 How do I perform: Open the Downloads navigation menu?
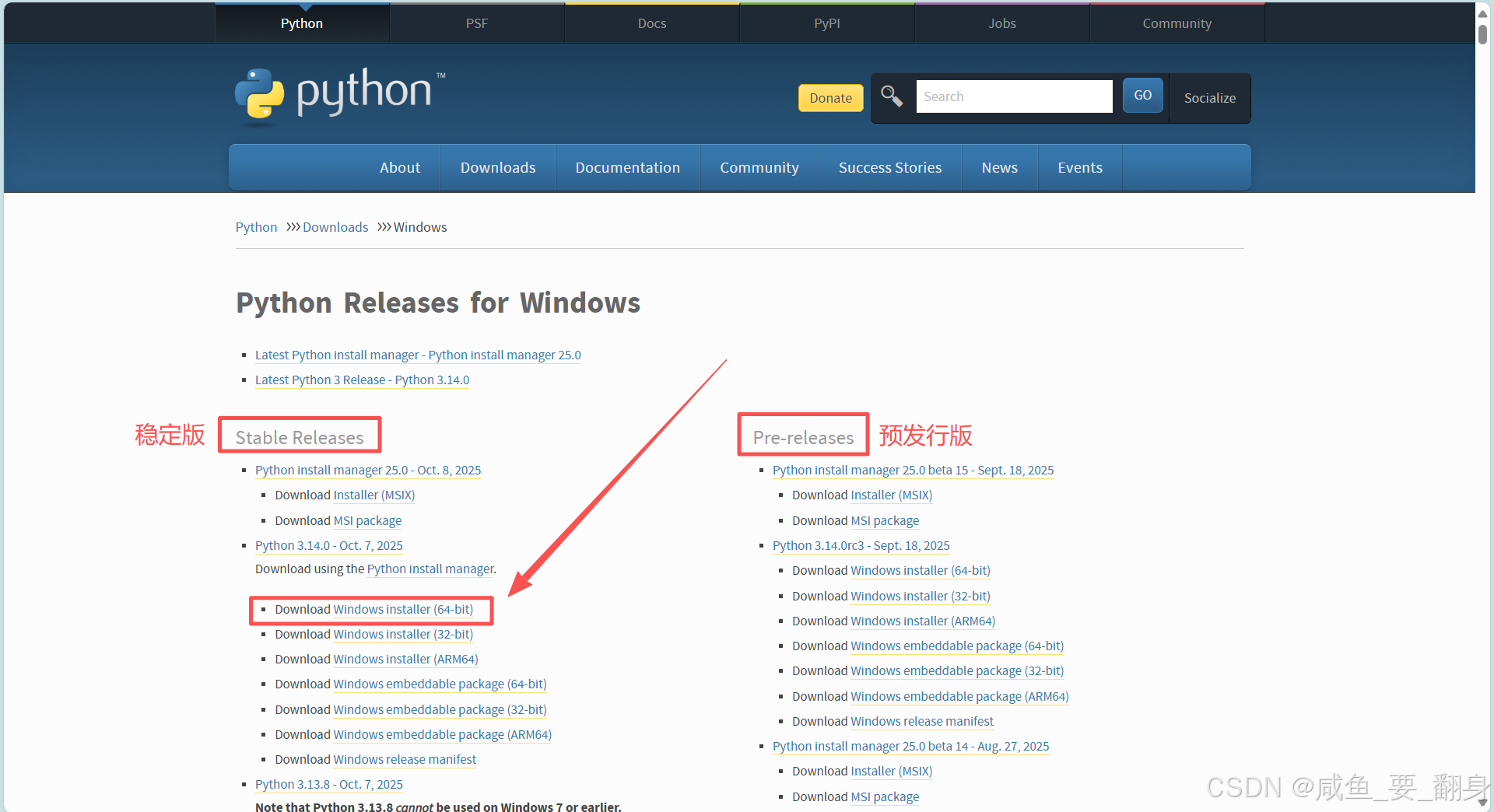[498, 167]
